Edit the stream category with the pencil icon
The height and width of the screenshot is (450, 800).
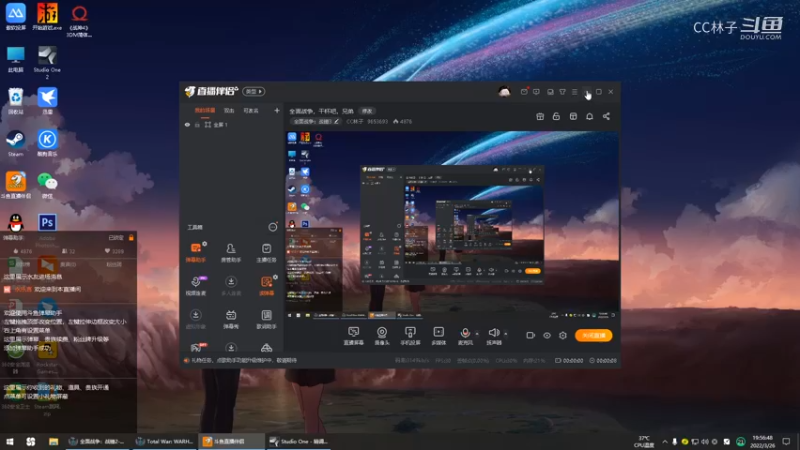(x=336, y=121)
